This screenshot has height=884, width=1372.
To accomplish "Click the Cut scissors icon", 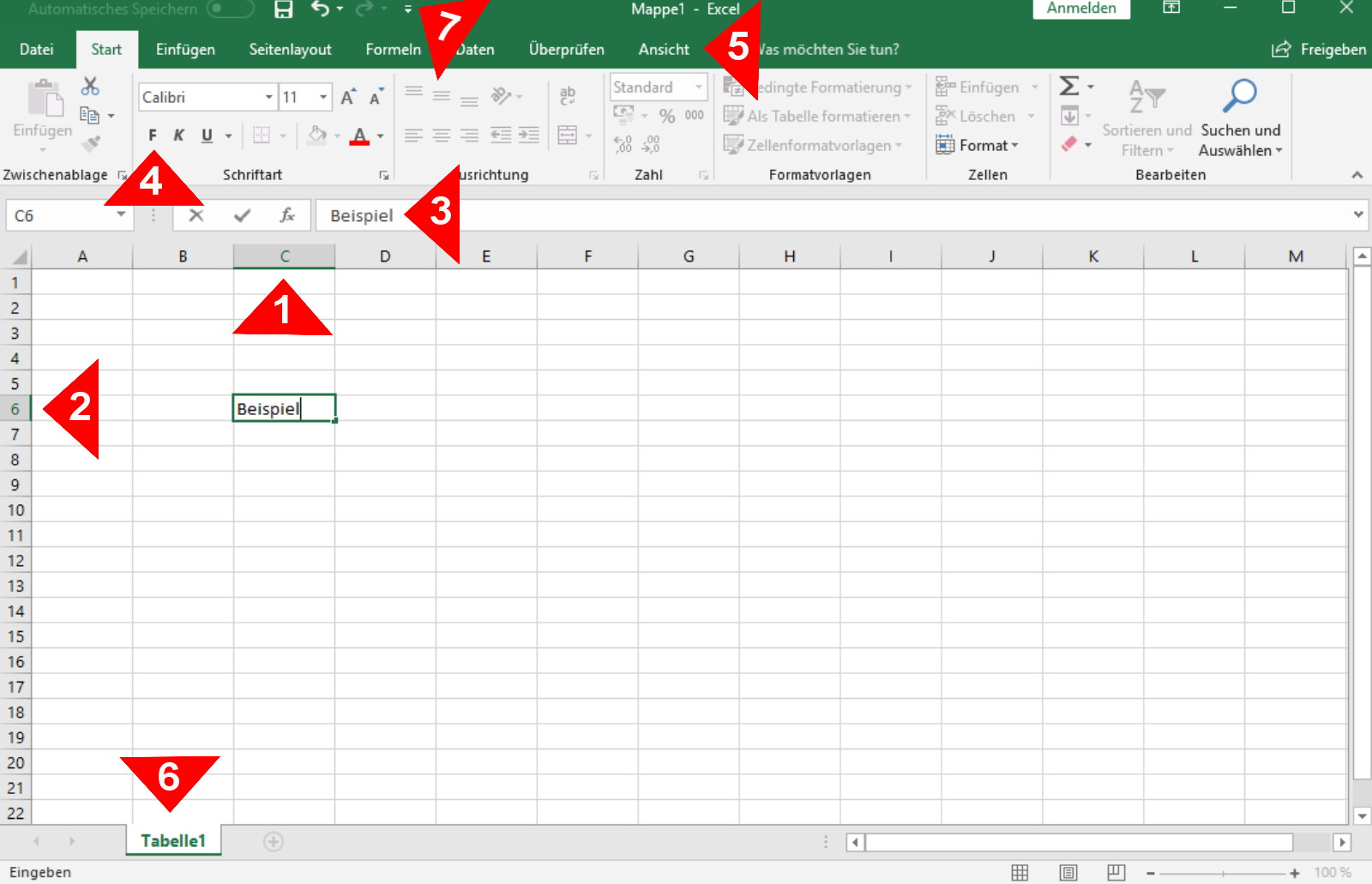I will pos(90,86).
